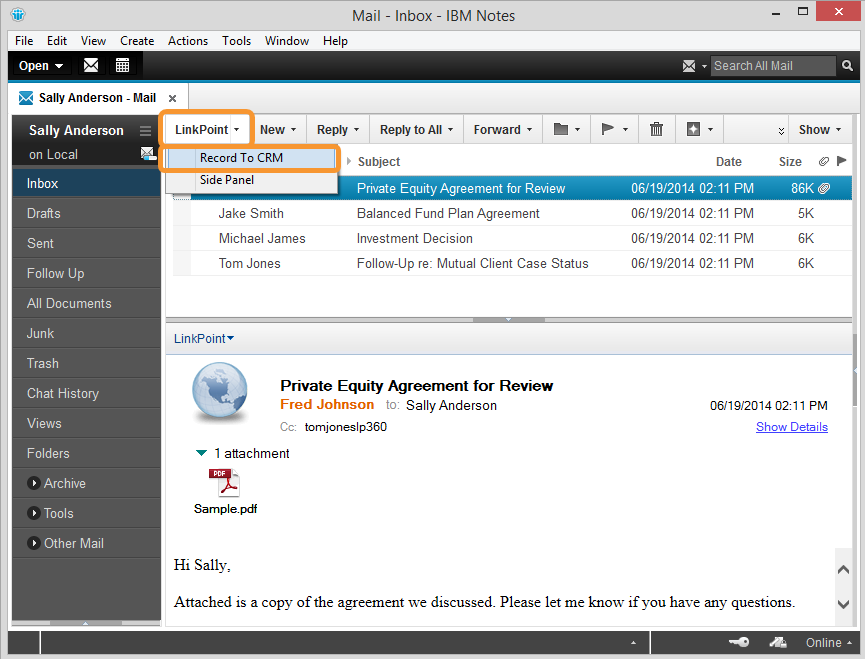Click the follow-up flag toolbar icon

(x=607, y=129)
